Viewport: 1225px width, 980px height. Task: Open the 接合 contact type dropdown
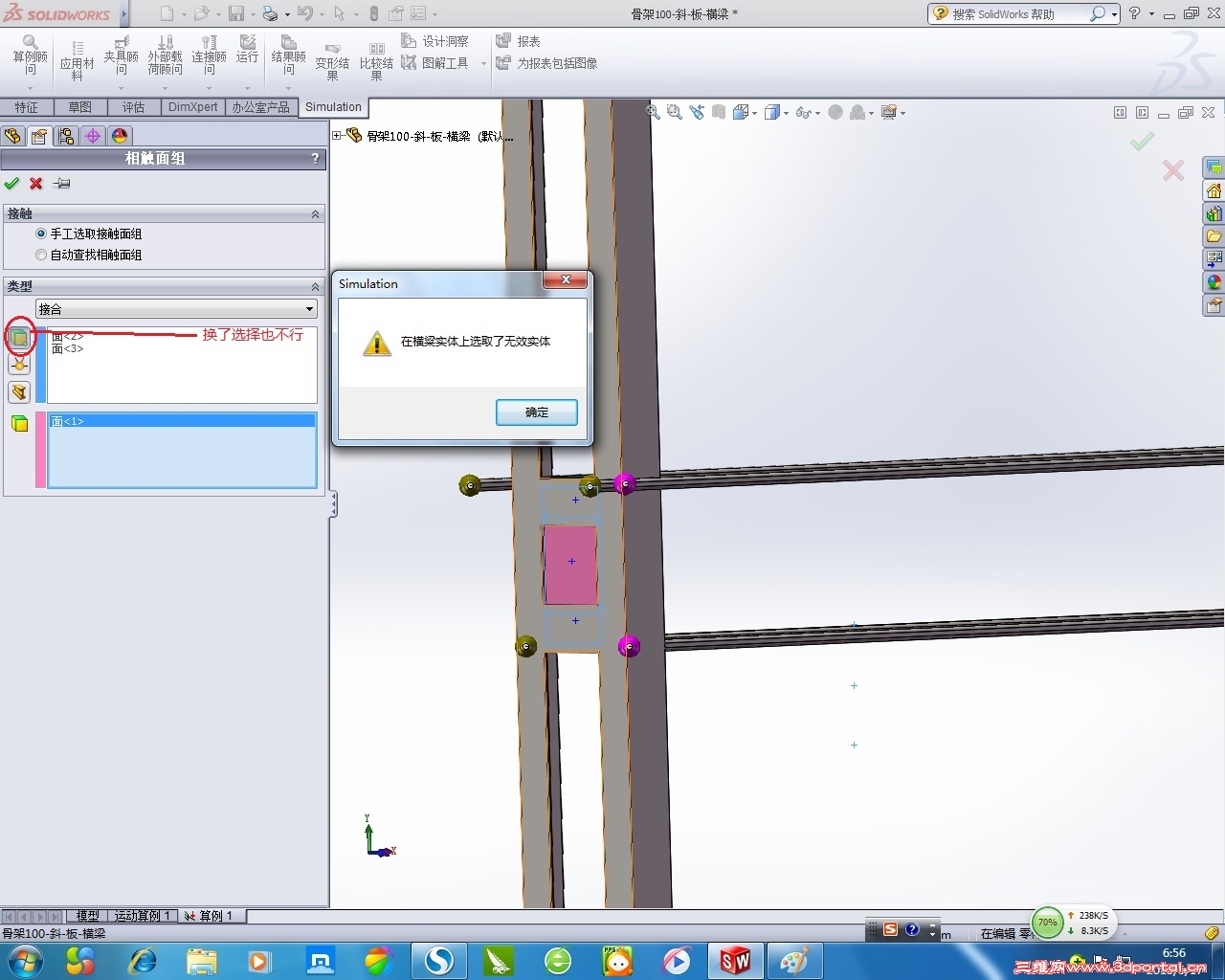coord(176,309)
